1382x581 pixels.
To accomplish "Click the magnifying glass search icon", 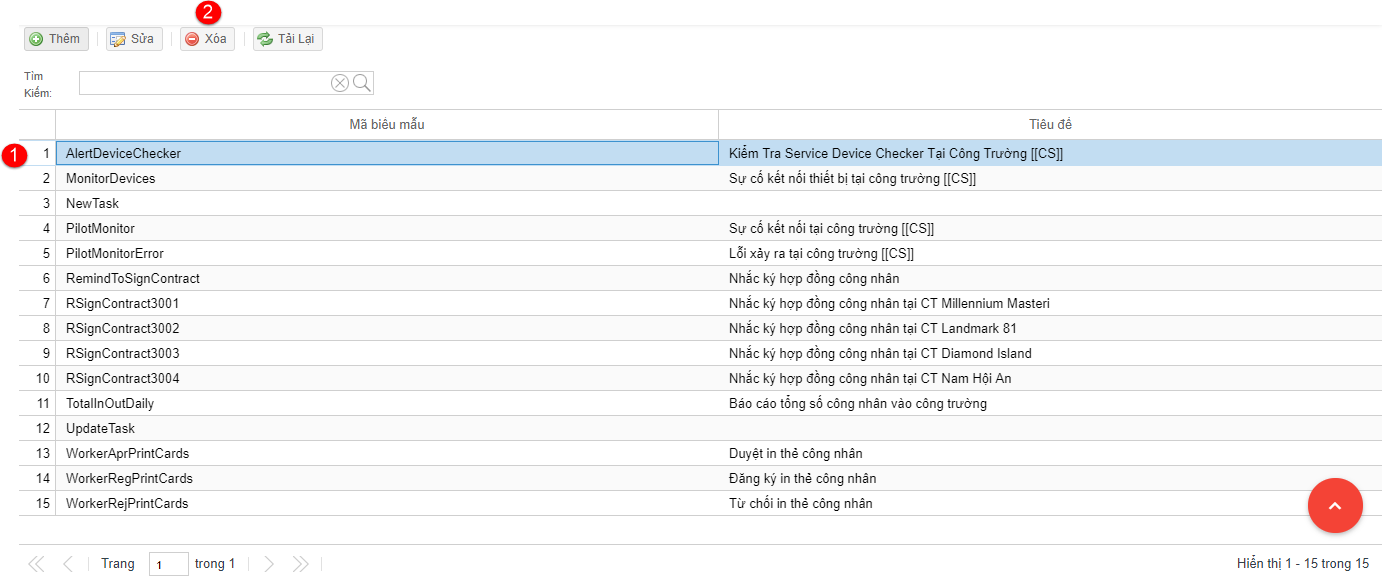I will click(x=362, y=83).
